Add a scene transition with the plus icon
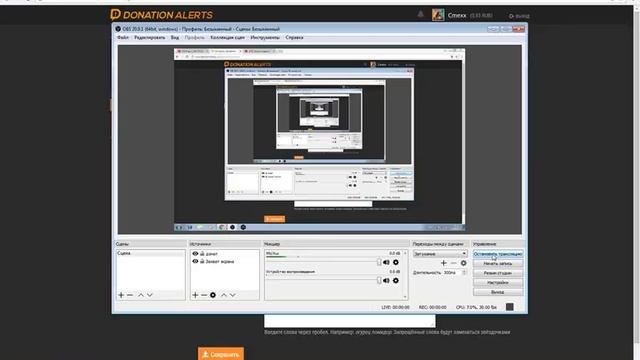This screenshot has width=640, height=360. [444, 263]
